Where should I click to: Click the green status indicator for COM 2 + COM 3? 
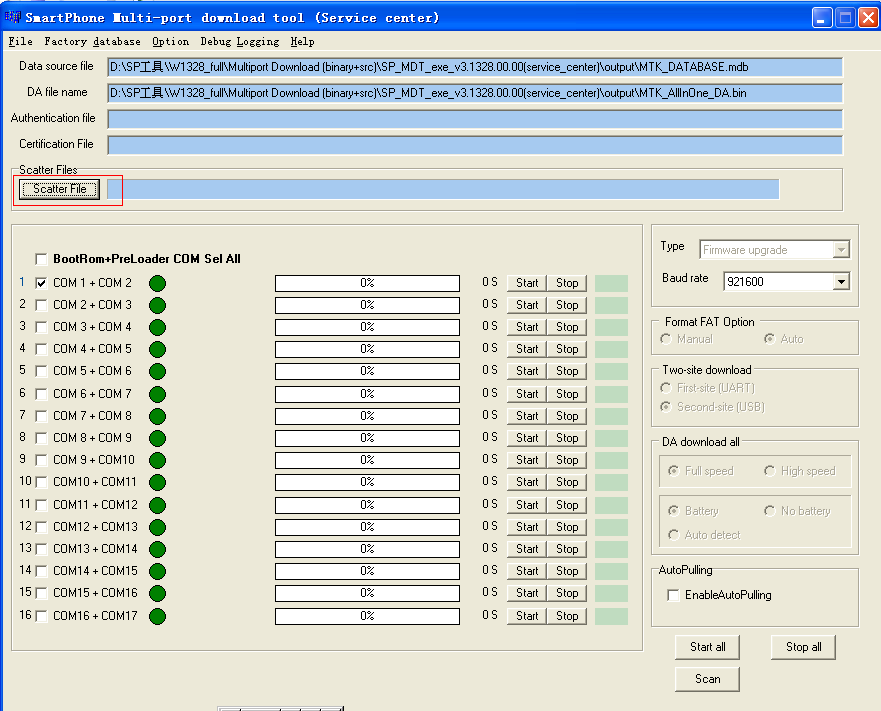tap(157, 305)
